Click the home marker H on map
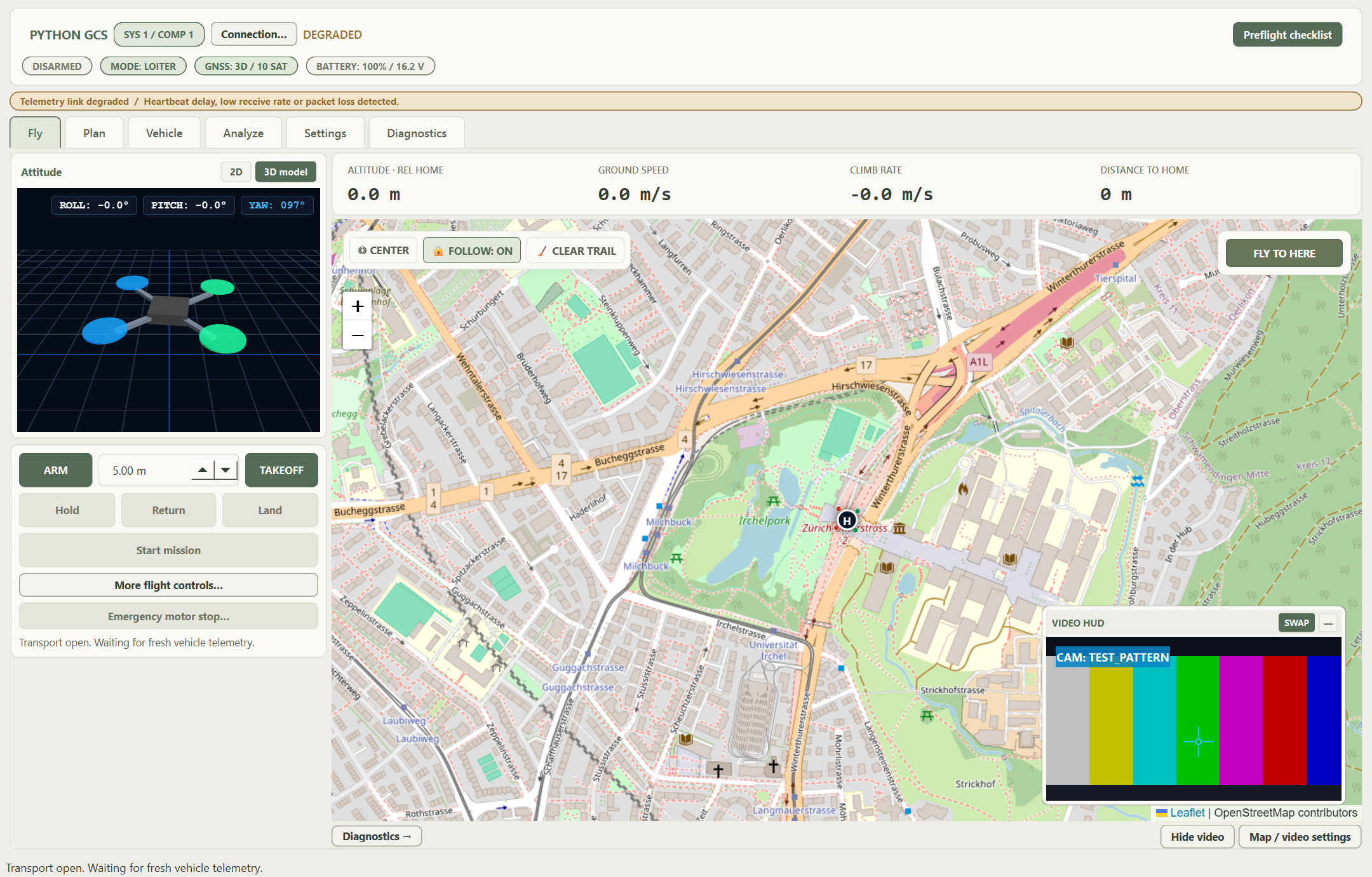Viewport: 1372px width, 877px height. click(x=847, y=520)
